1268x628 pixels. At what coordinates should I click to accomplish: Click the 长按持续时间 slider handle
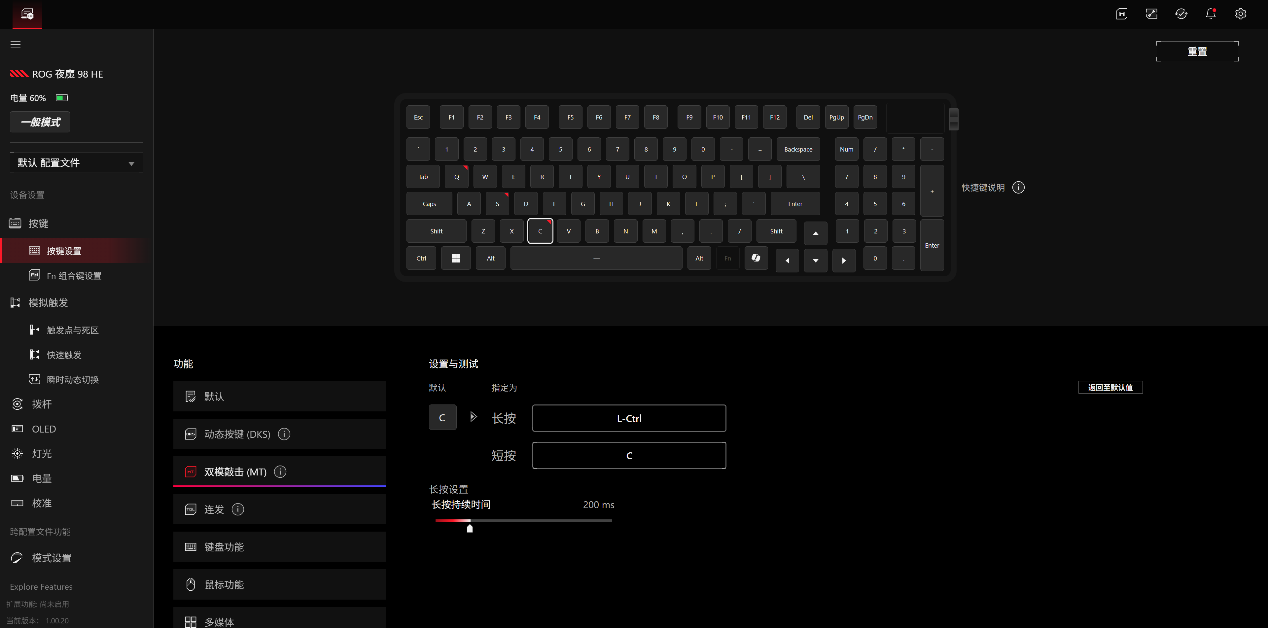(x=470, y=527)
